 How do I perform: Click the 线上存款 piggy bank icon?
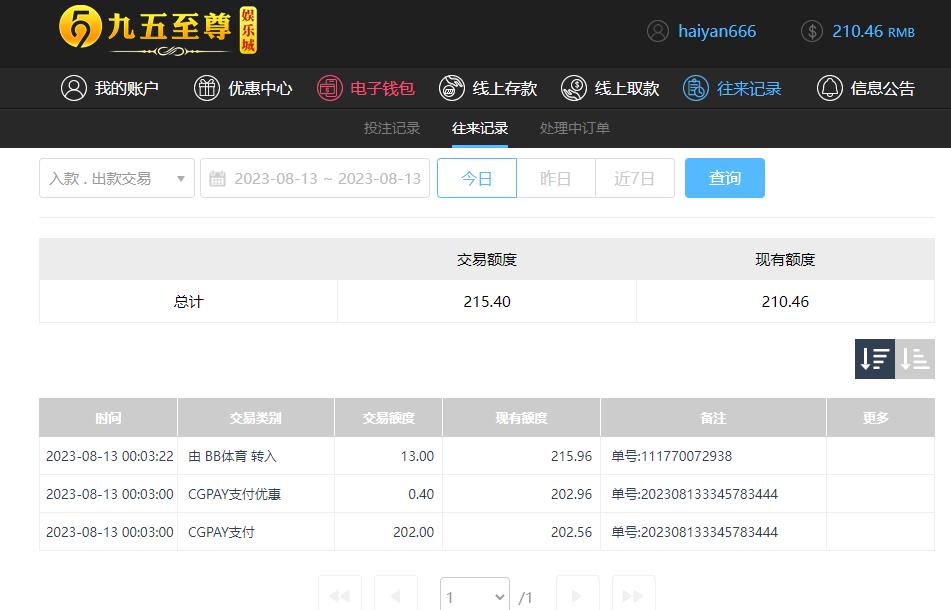(451, 88)
